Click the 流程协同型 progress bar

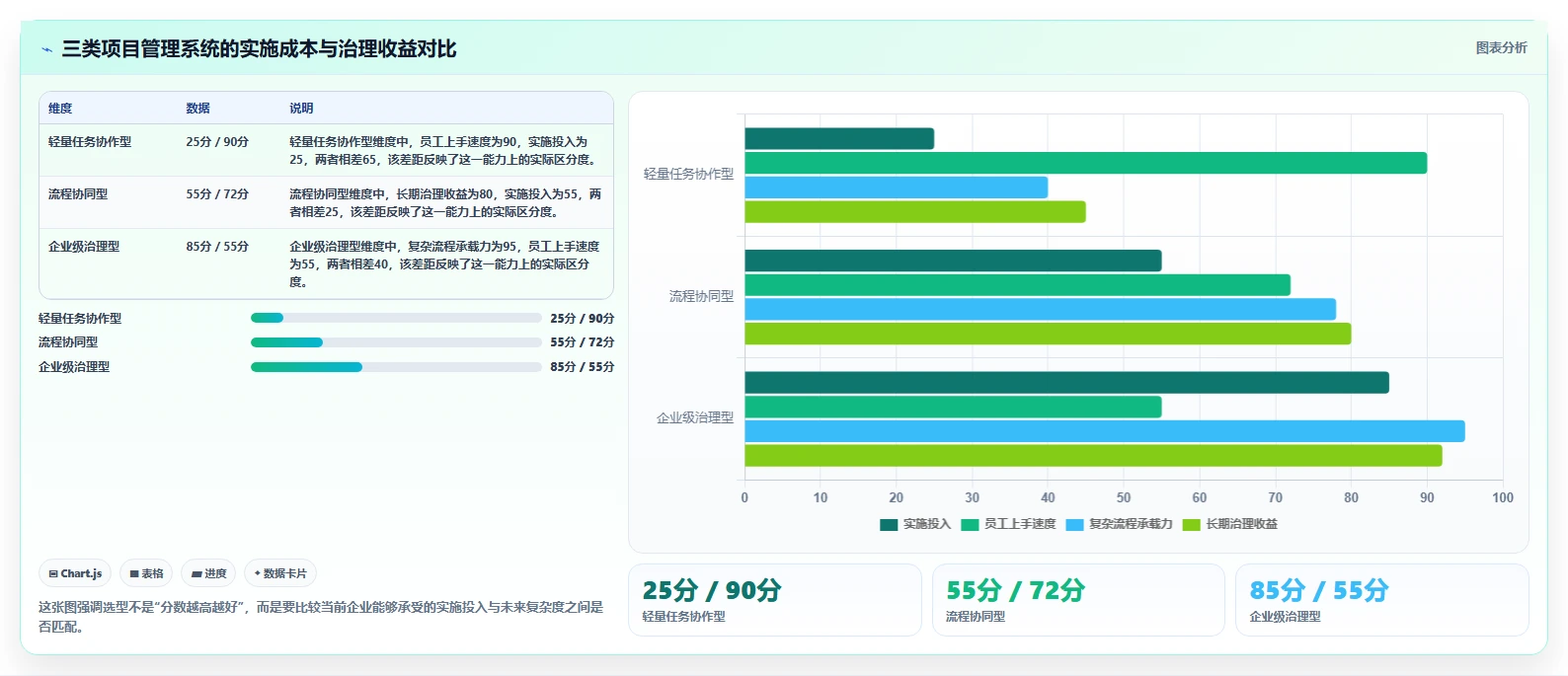coord(396,342)
